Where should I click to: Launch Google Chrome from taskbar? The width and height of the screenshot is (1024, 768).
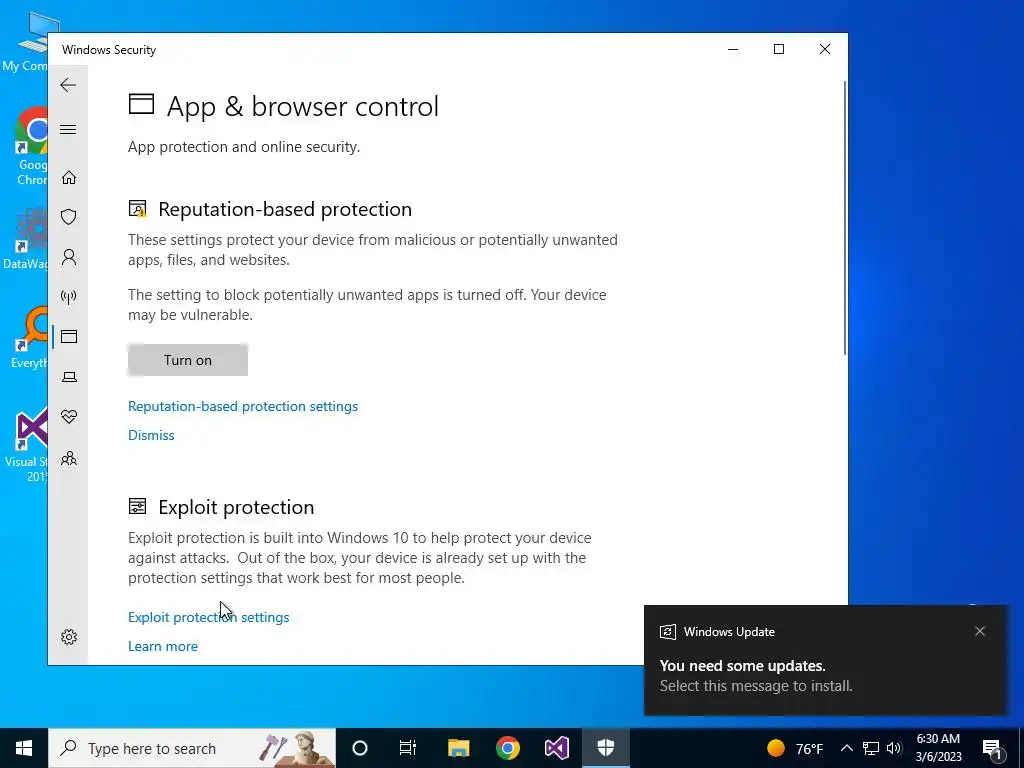(507, 748)
